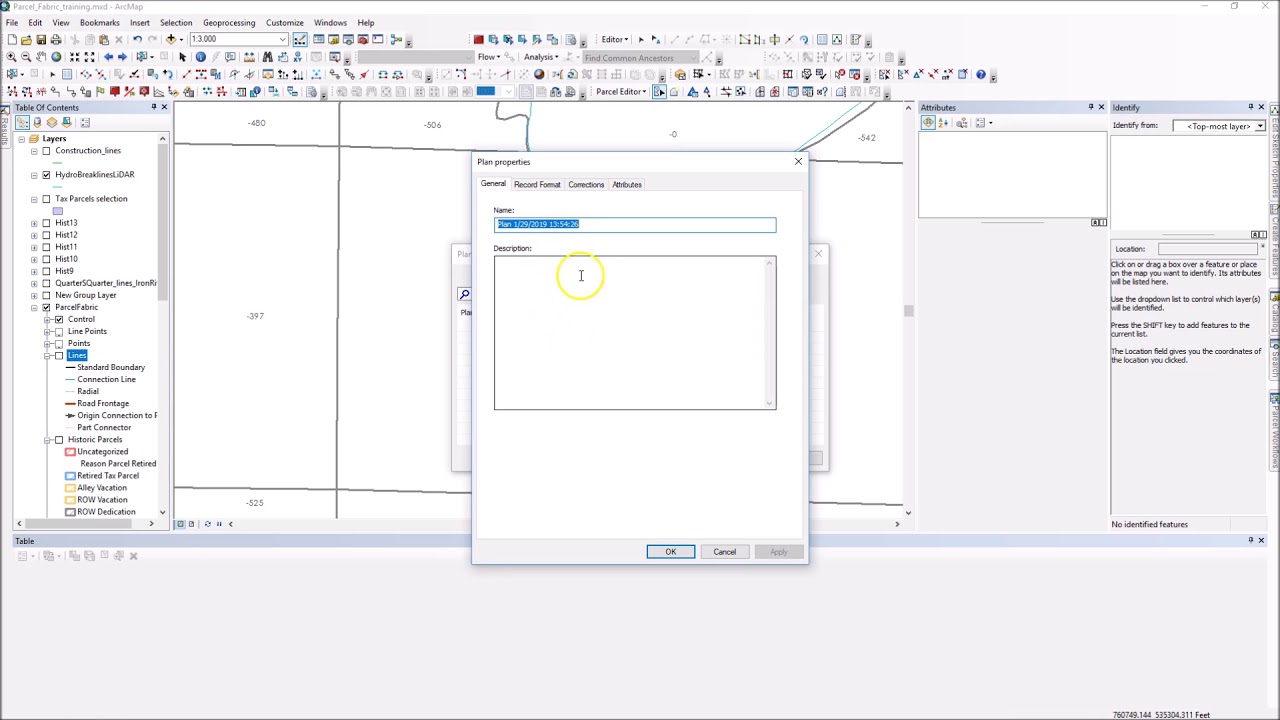Image resolution: width=1280 pixels, height=720 pixels.
Task: Open the Analysis dropdown
Action: pos(541,57)
